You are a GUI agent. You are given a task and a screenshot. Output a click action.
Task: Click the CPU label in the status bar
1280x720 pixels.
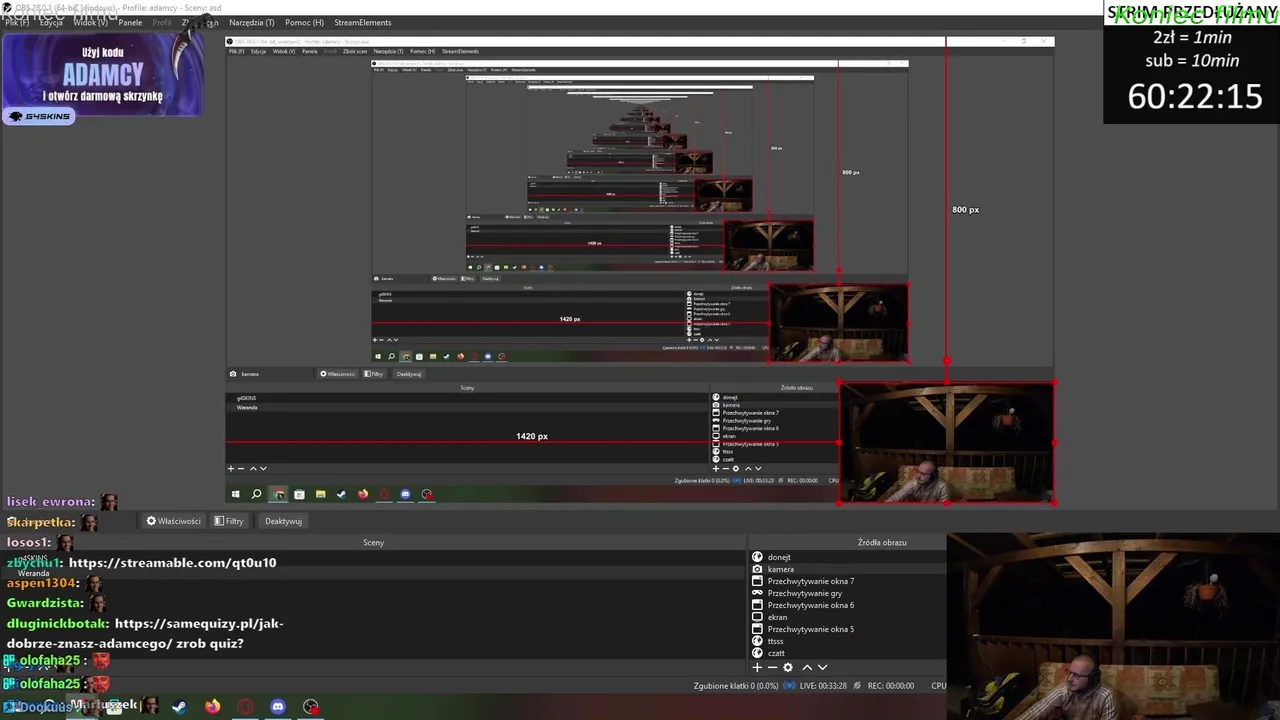pyautogui.click(x=938, y=686)
